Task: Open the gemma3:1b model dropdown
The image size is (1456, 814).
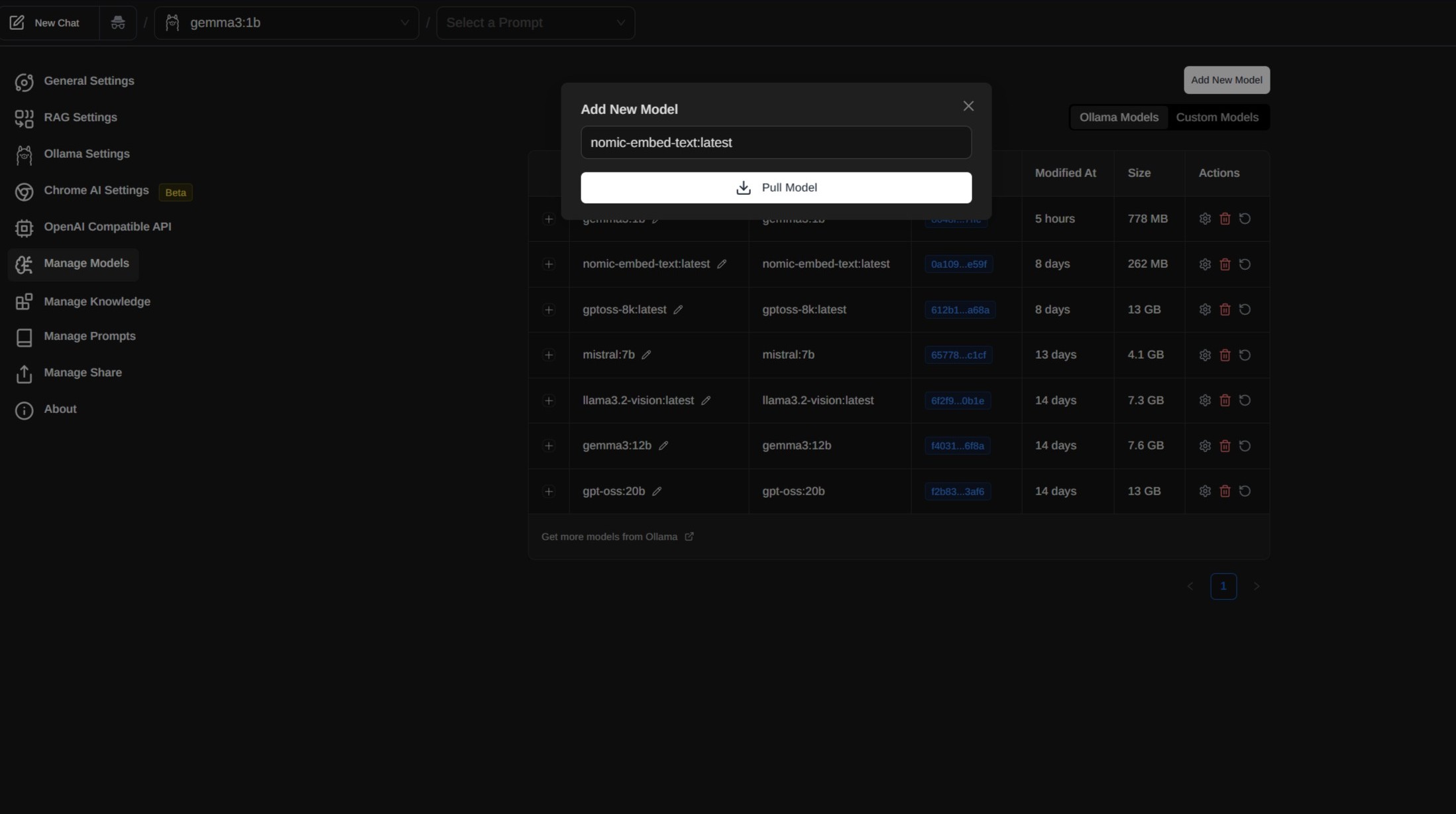Action: [x=286, y=23]
